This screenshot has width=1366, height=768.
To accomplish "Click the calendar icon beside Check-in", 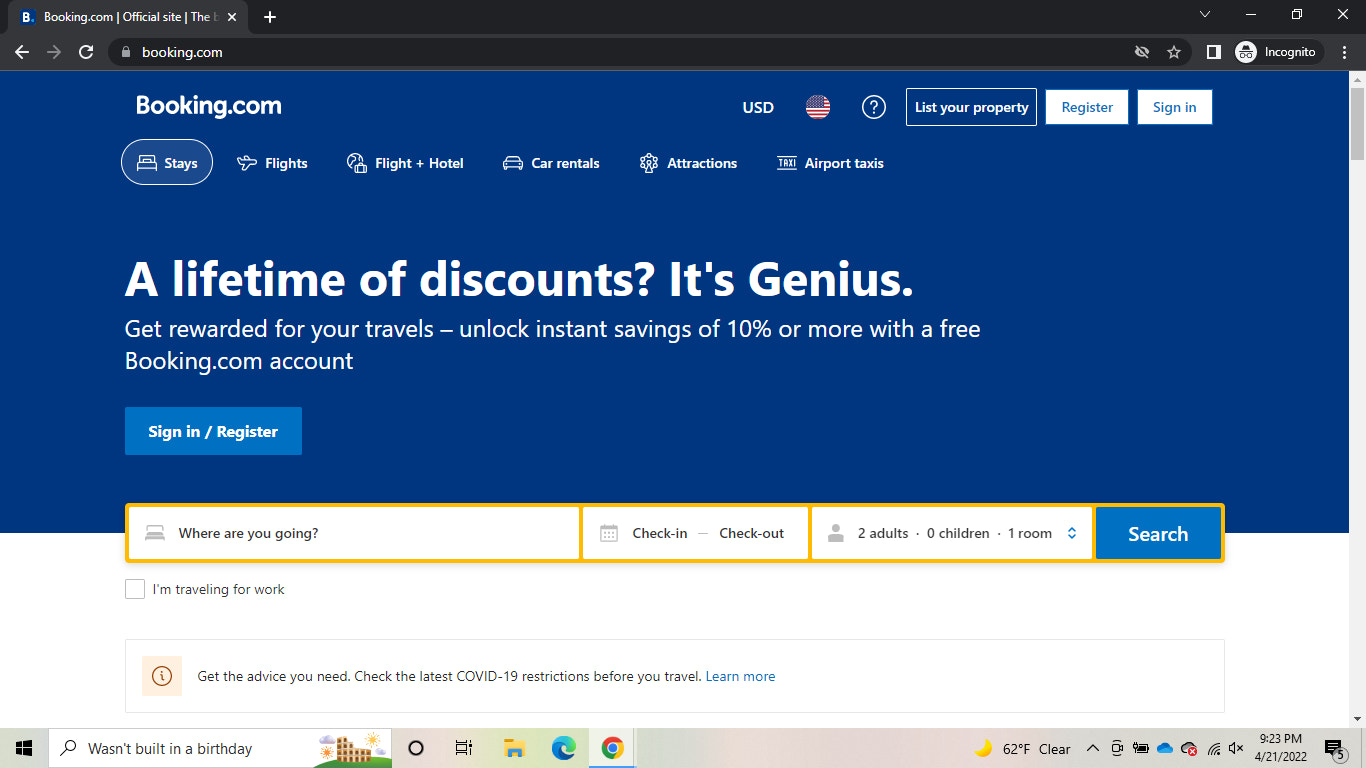I will coord(609,534).
